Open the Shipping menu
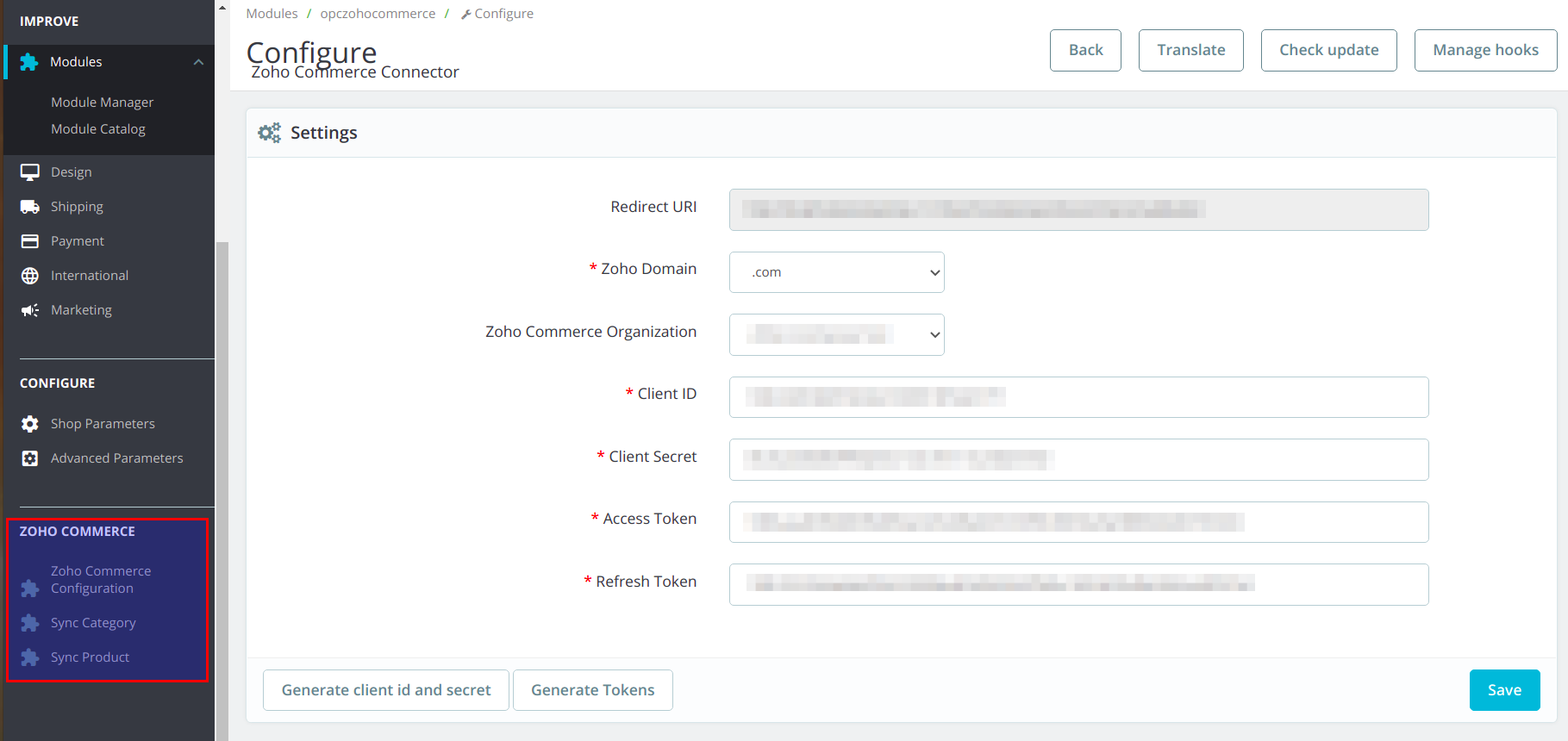1568x741 pixels. [x=77, y=207]
